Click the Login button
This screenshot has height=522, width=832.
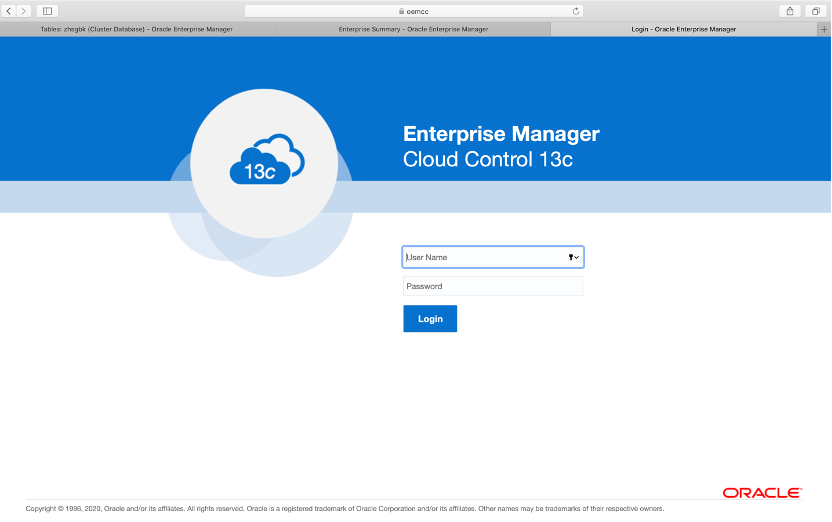pyautogui.click(x=430, y=319)
